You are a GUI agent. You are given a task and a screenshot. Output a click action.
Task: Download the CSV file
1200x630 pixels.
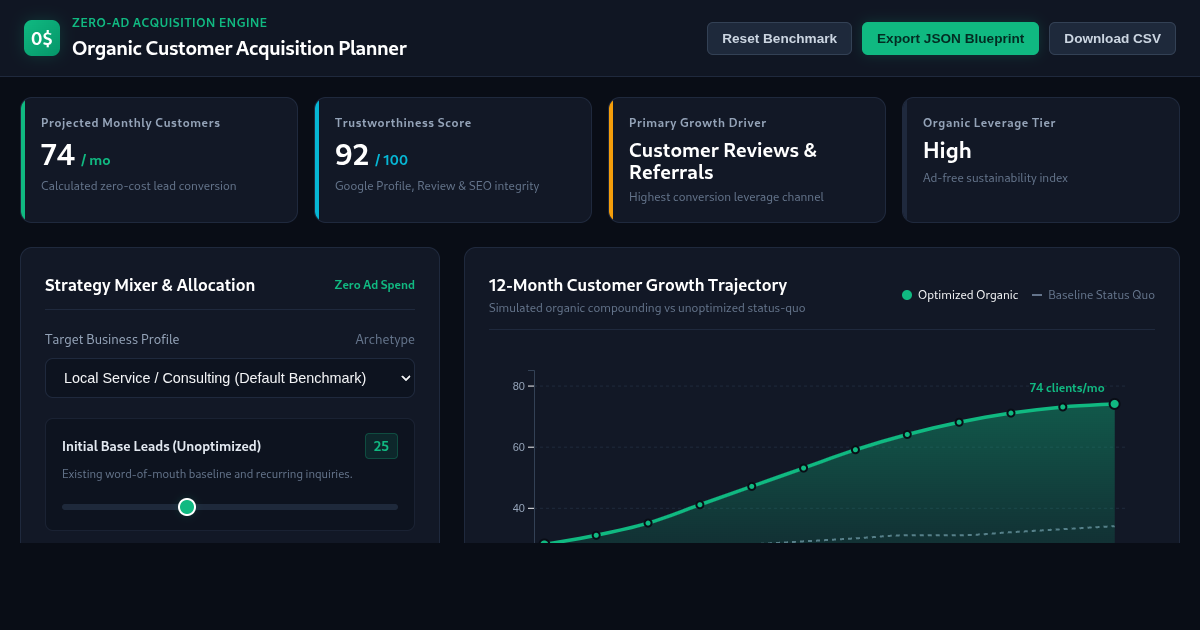coord(1112,38)
